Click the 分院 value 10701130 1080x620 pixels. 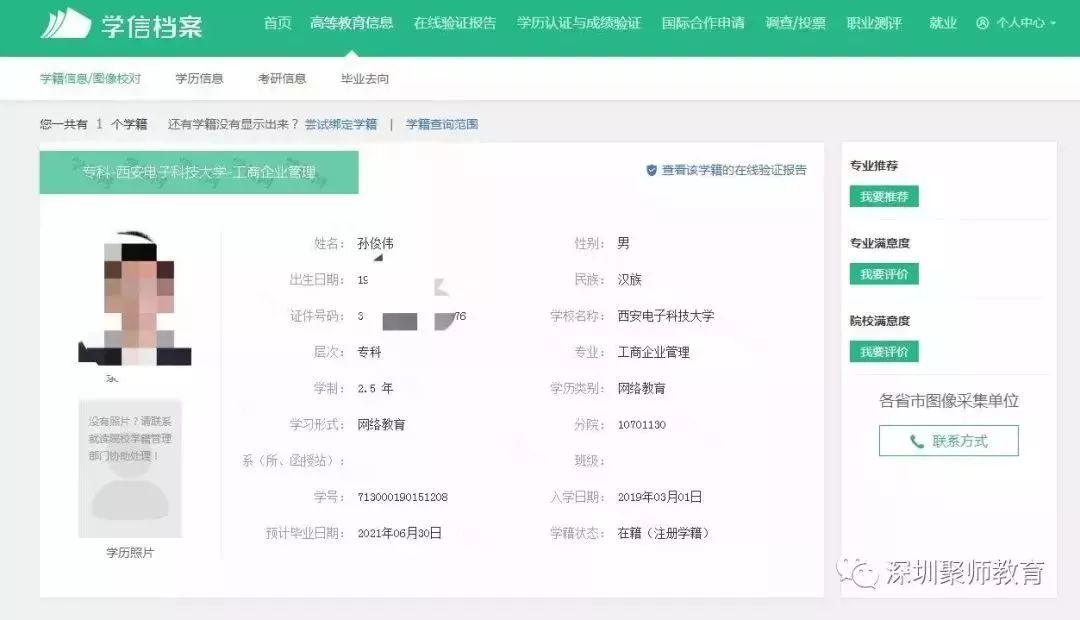pyautogui.click(x=641, y=424)
